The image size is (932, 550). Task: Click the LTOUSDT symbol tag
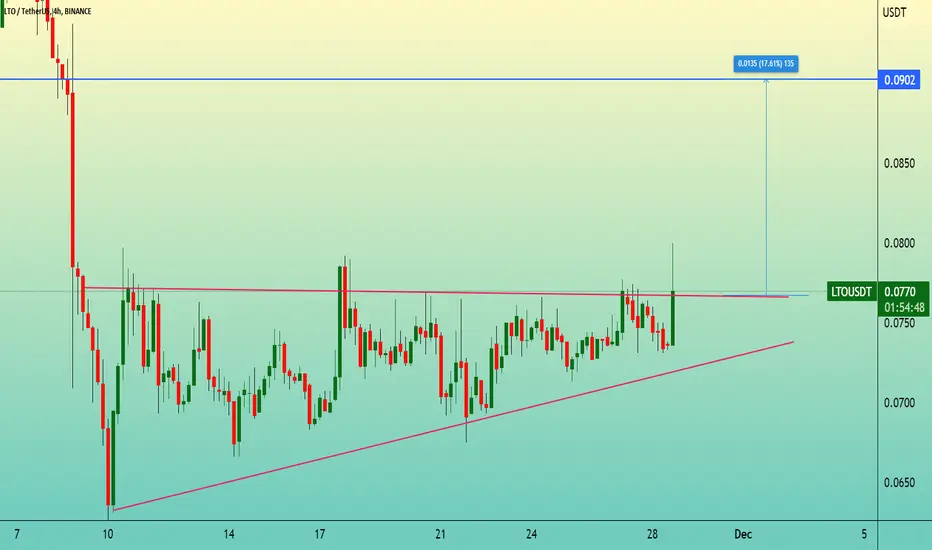(851, 292)
